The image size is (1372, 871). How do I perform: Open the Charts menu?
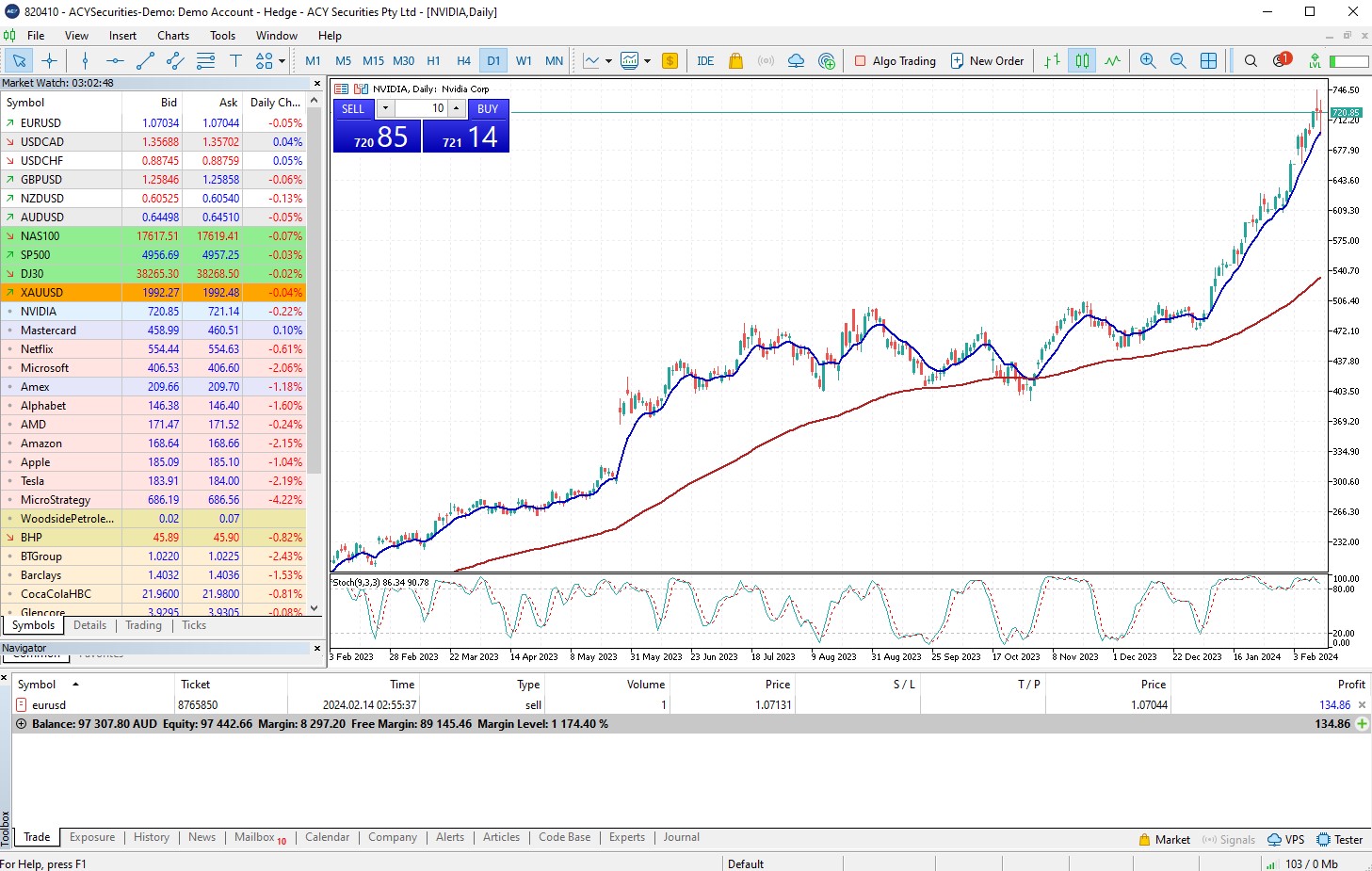pyautogui.click(x=173, y=36)
